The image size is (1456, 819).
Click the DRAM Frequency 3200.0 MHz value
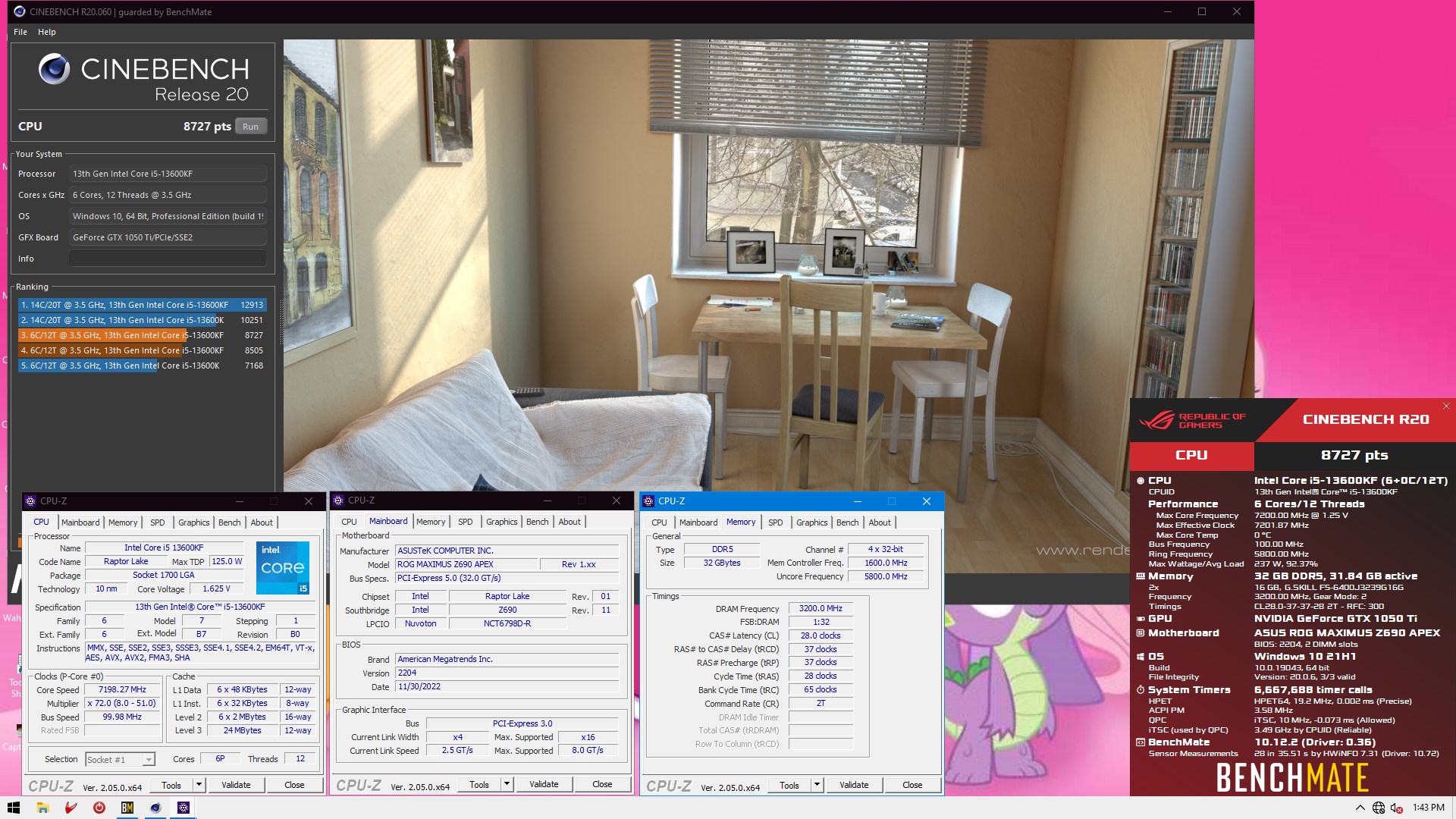tap(821, 609)
